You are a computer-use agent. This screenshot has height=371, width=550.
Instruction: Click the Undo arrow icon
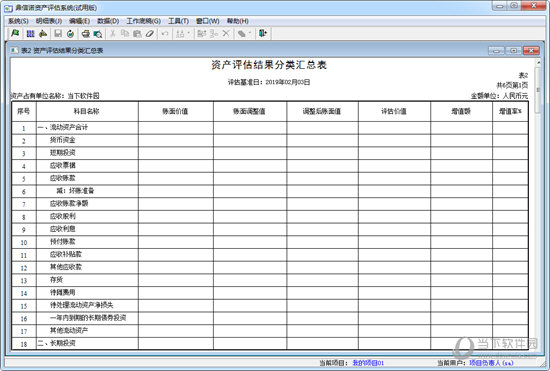click(165, 34)
